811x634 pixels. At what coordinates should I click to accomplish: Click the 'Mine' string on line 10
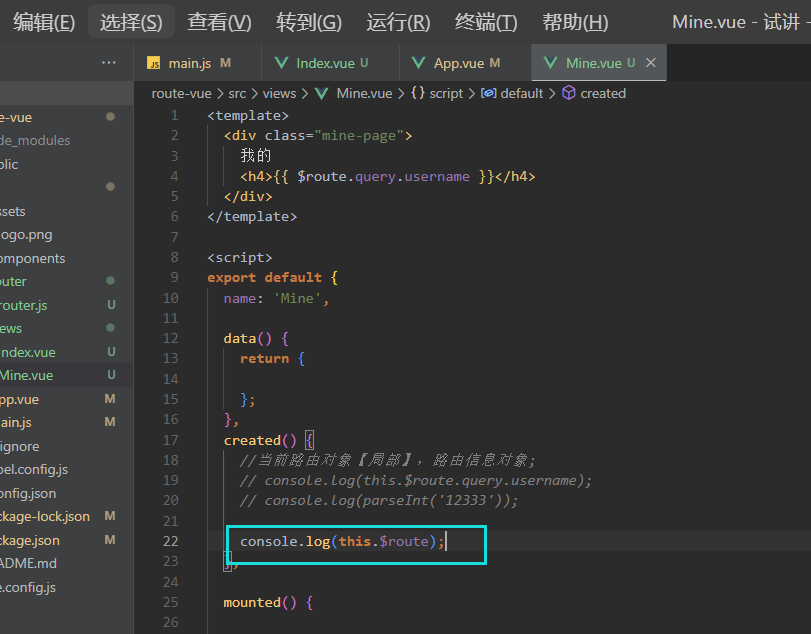click(x=297, y=298)
